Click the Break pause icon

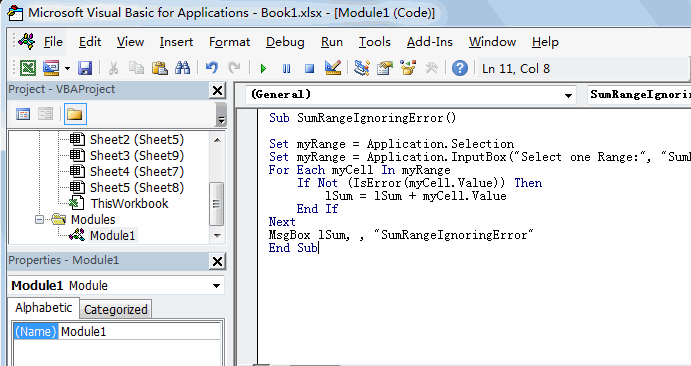tap(286, 68)
